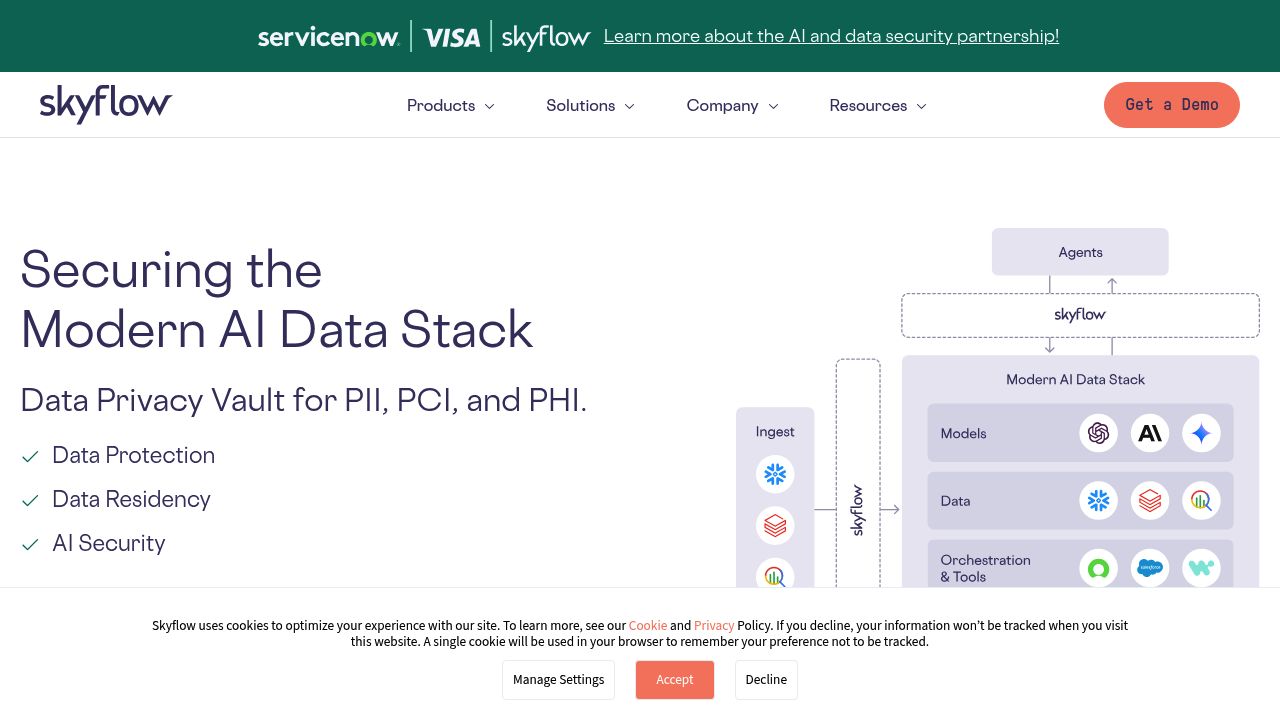Click the 'Models' label in the diagram
1280x720 pixels.
[964, 434]
